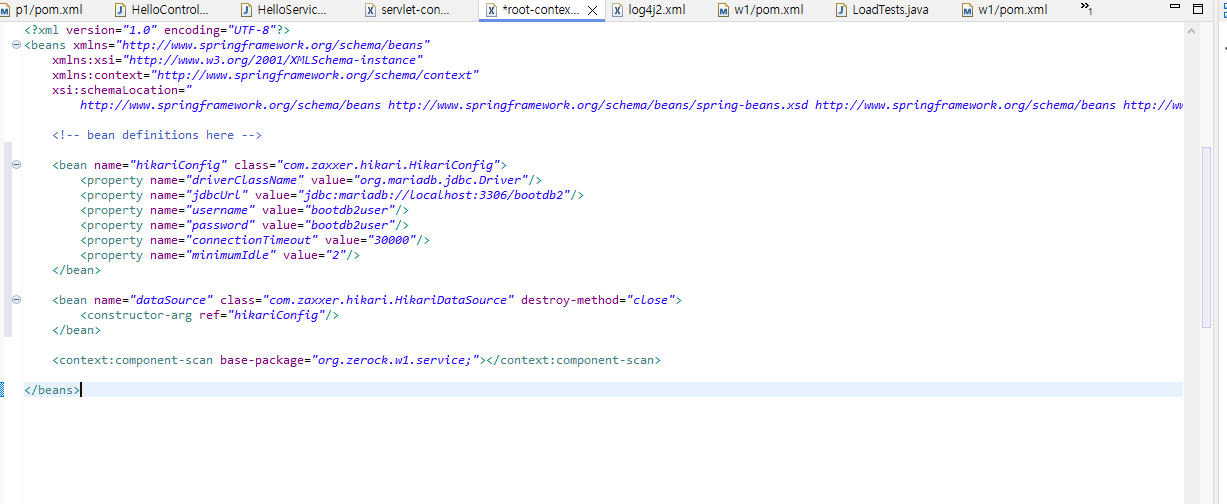The width and height of the screenshot is (1227, 504).
Task: Click the closing </beans> tag
Action: [x=50, y=390]
